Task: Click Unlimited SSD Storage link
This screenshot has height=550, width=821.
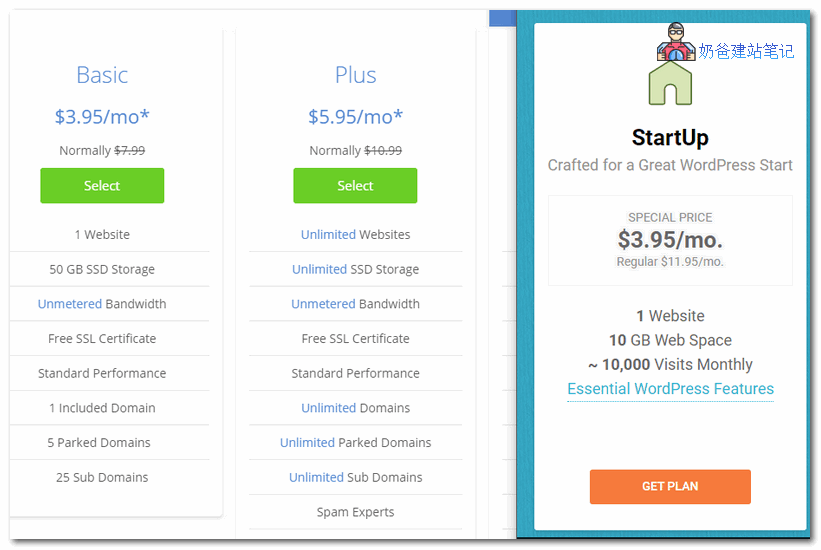Action: (x=319, y=269)
